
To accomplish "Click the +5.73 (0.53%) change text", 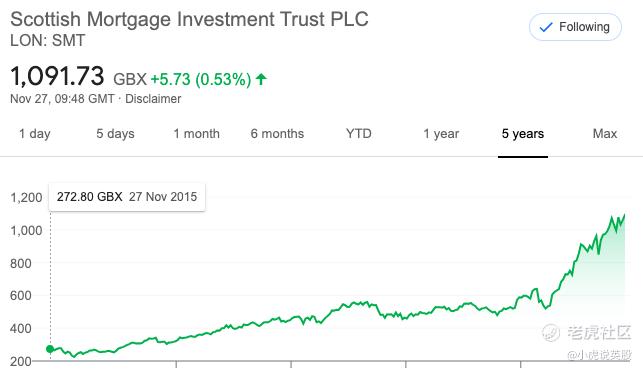I will (x=201, y=79).
